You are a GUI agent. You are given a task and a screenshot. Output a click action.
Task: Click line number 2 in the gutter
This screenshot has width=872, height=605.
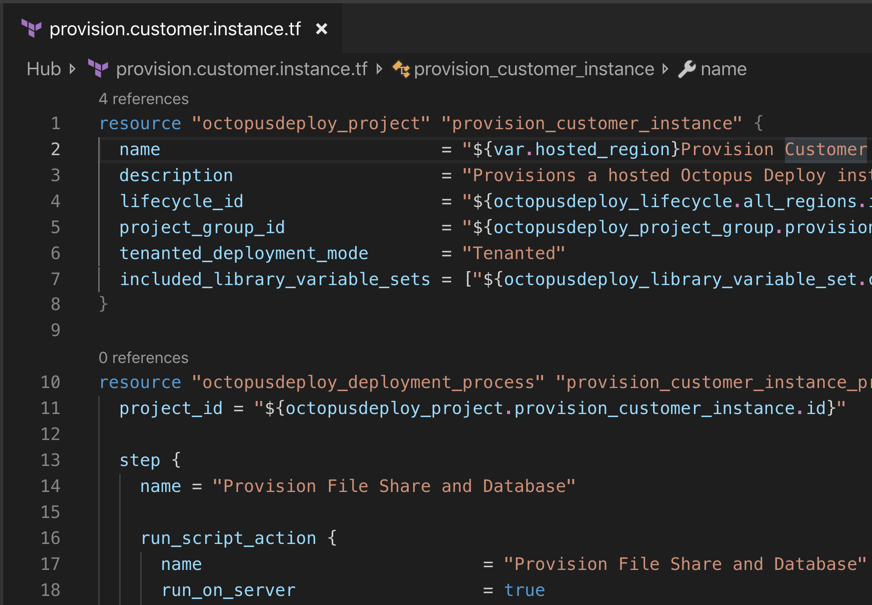click(x=56, y=149)
